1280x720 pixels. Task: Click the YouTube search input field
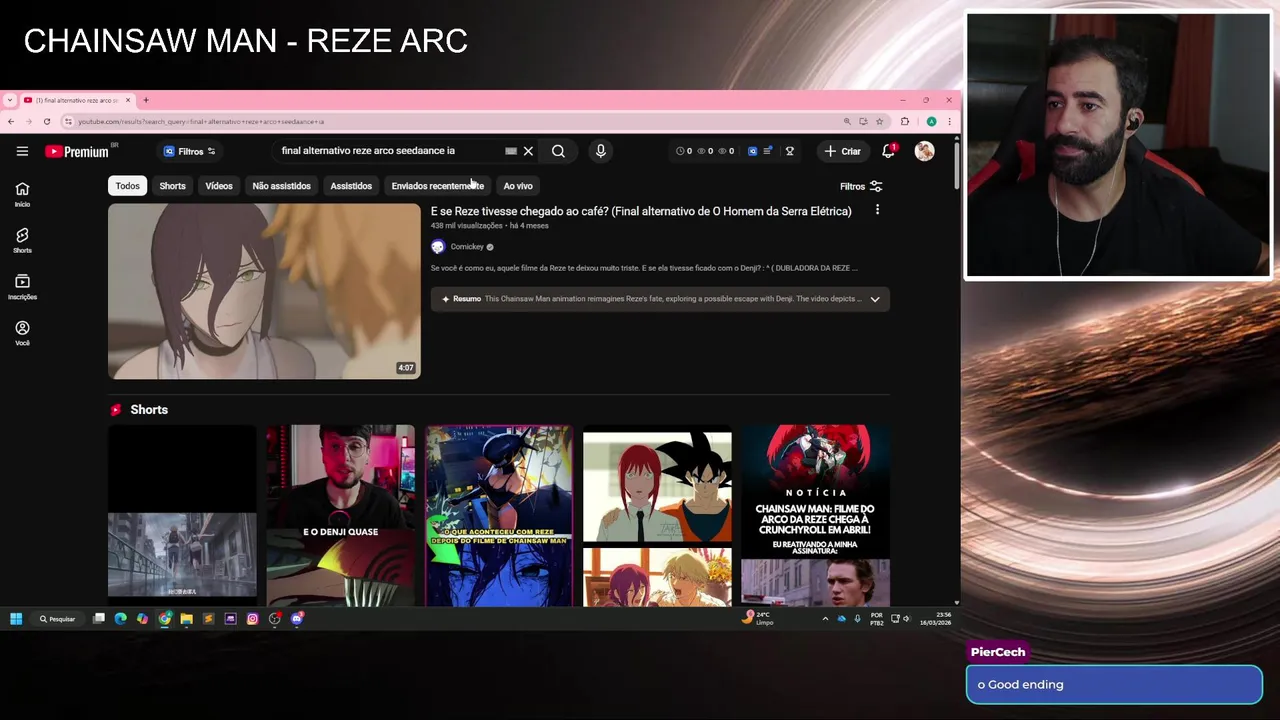390,151
